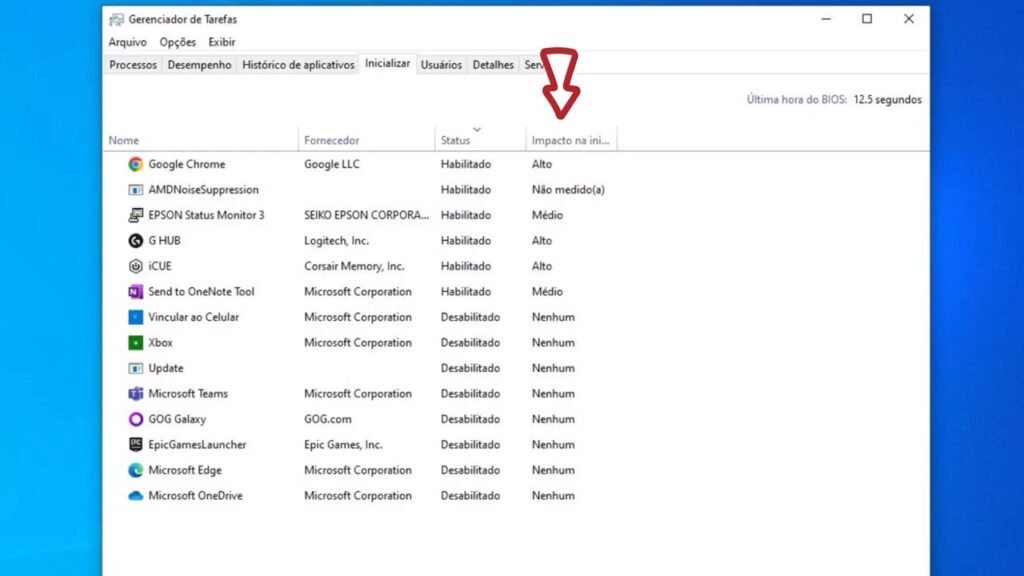Screen dimensions: 1024x576
Task: Select the Google Chrome row name
Action: point(187,164)
